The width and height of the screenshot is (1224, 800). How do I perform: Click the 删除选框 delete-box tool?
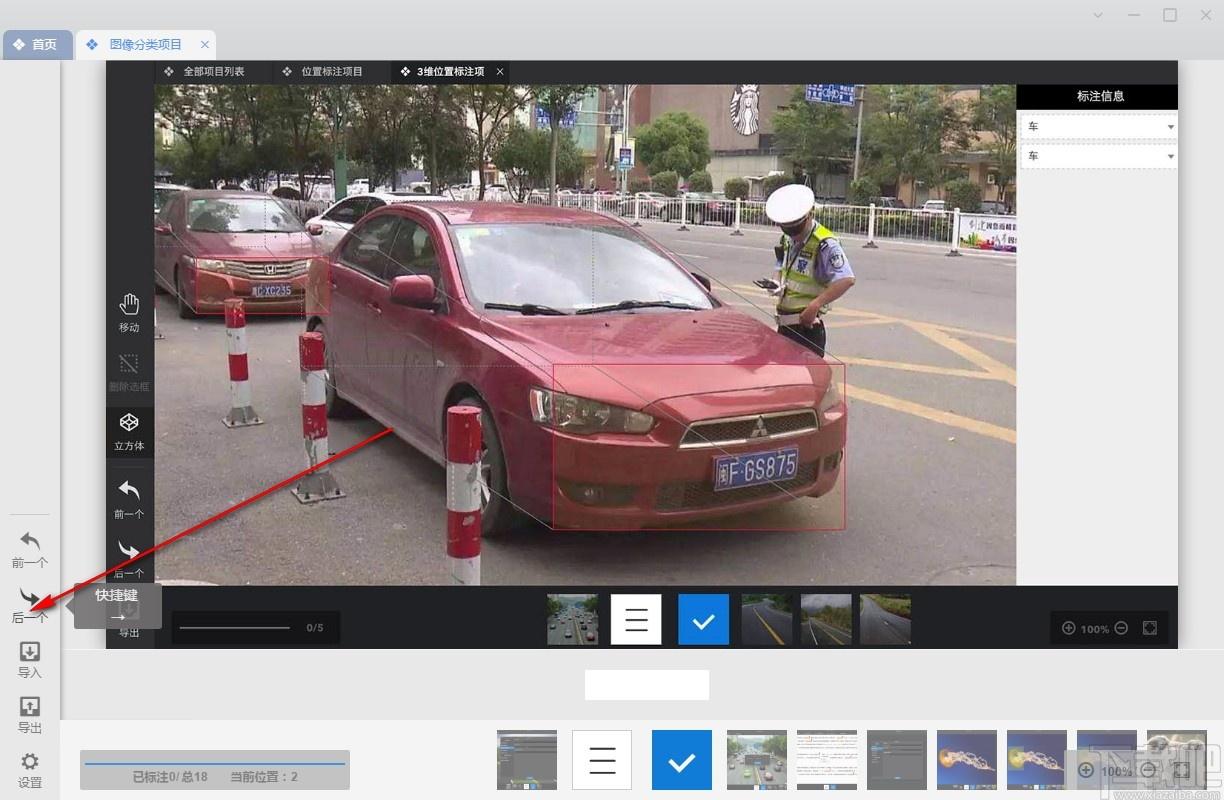(x=129, y=371)
